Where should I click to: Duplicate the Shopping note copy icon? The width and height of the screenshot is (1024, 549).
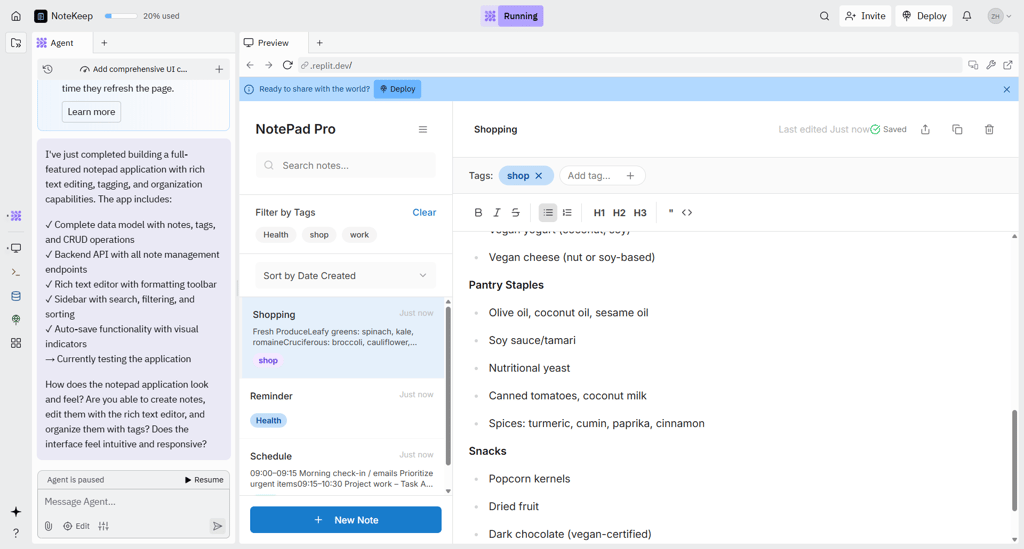pyautogui.click(x=957, y=129)
